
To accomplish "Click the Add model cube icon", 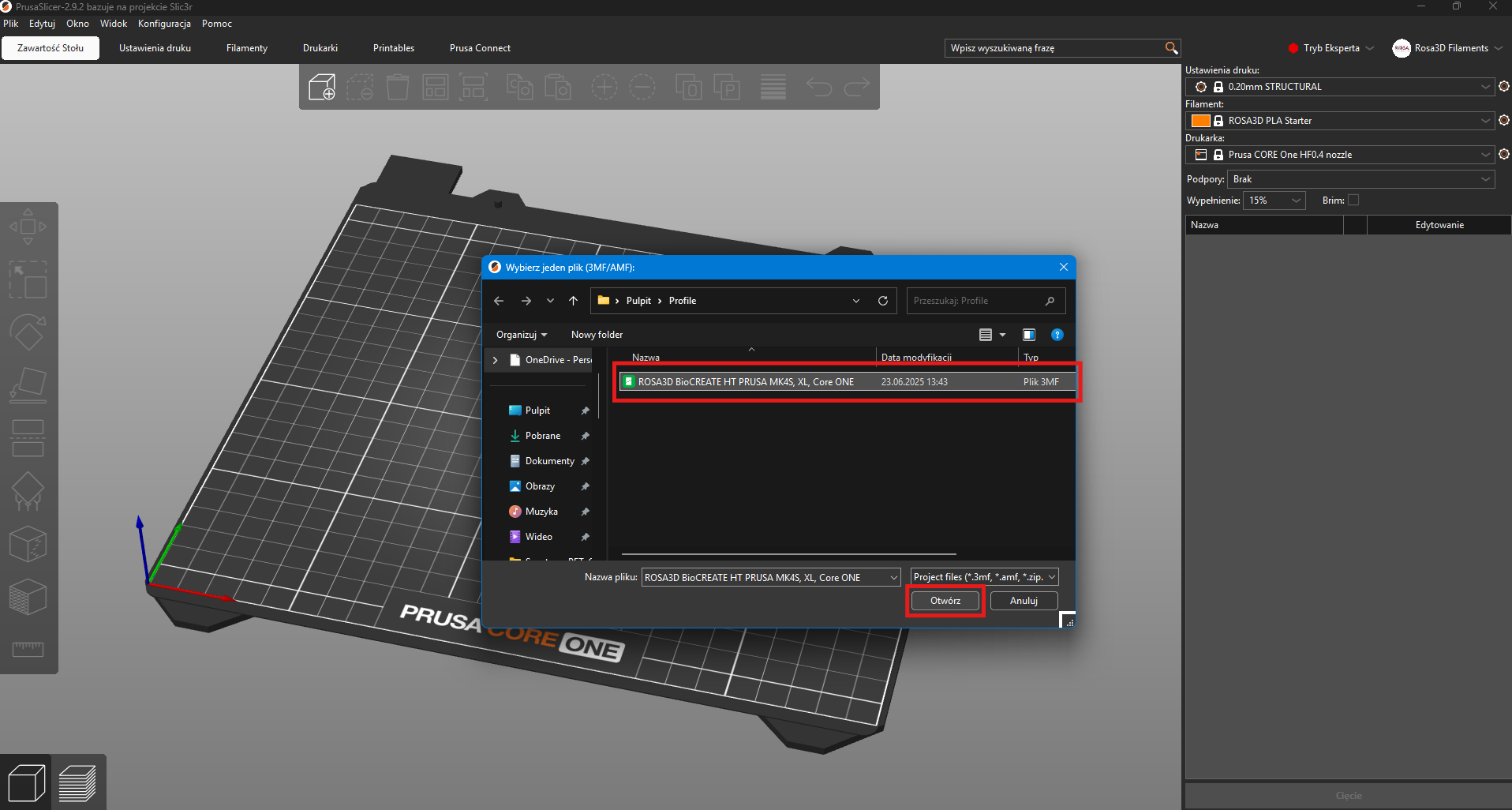I will click(x=322, y=87).
